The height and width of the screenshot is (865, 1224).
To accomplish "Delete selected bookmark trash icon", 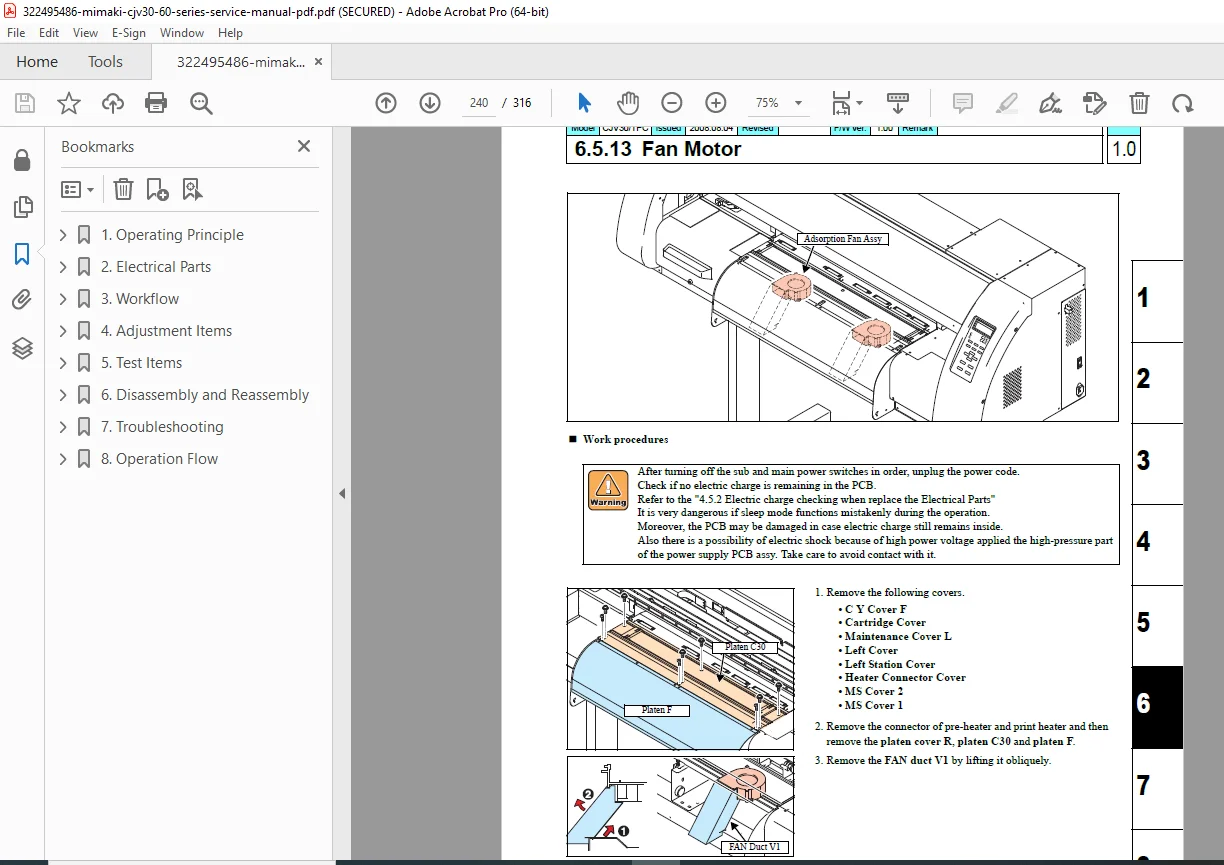I will click(123, 189).
